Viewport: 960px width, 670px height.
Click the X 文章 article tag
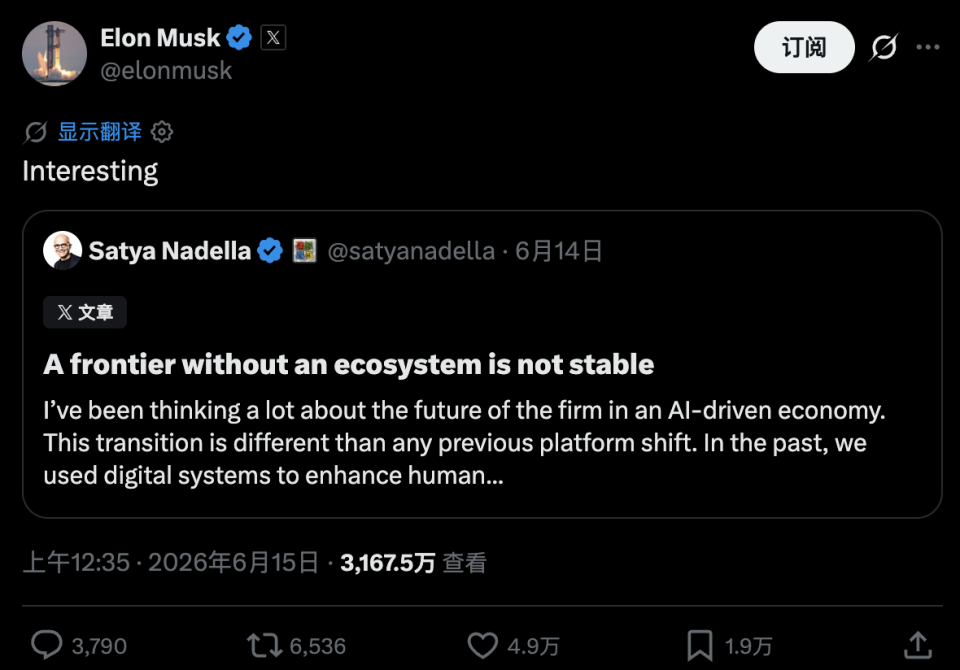[85, 312]
